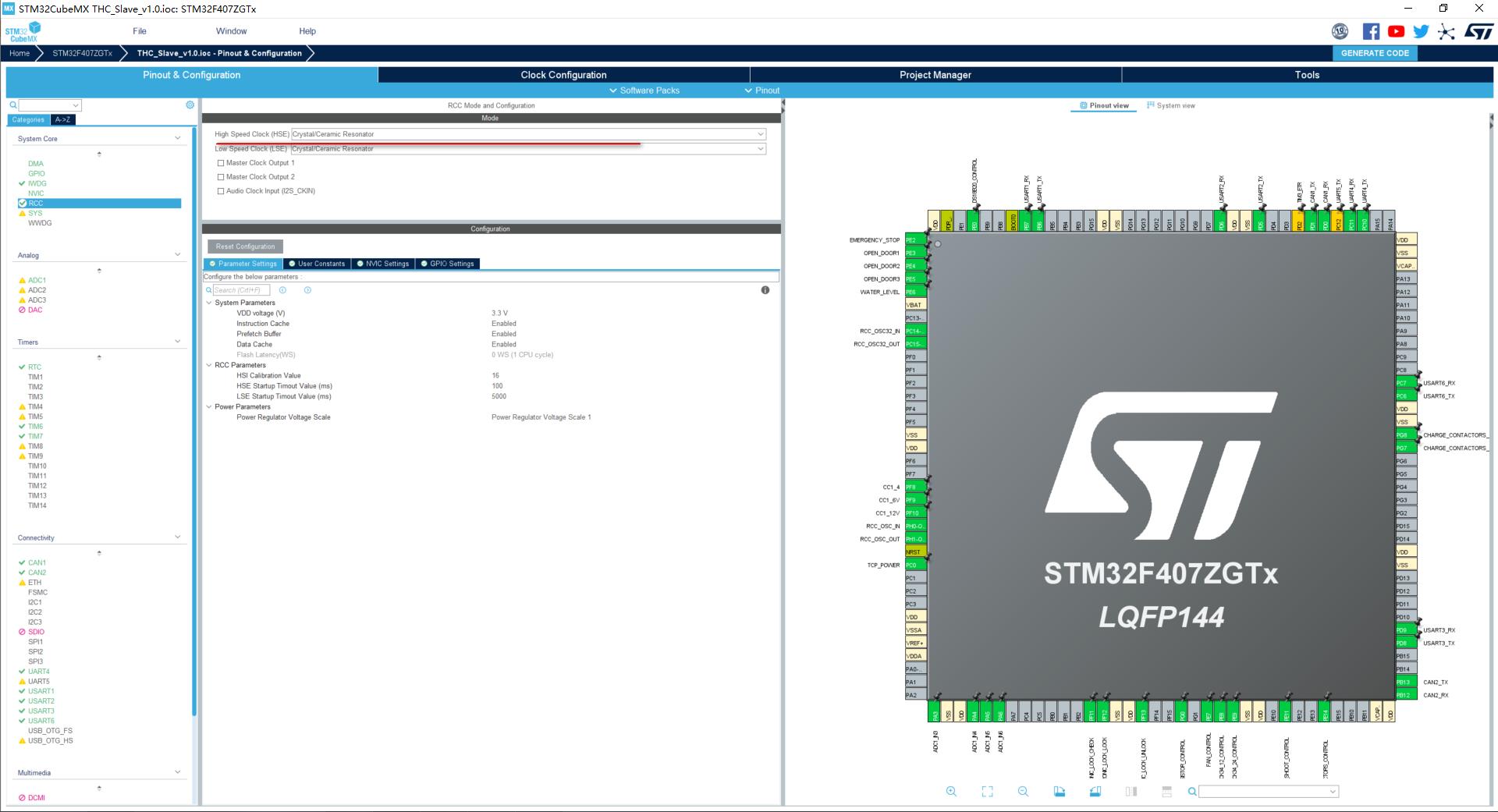Select SYS in System Core list
Screen dimensions: 1498x812
pos(35,213)
